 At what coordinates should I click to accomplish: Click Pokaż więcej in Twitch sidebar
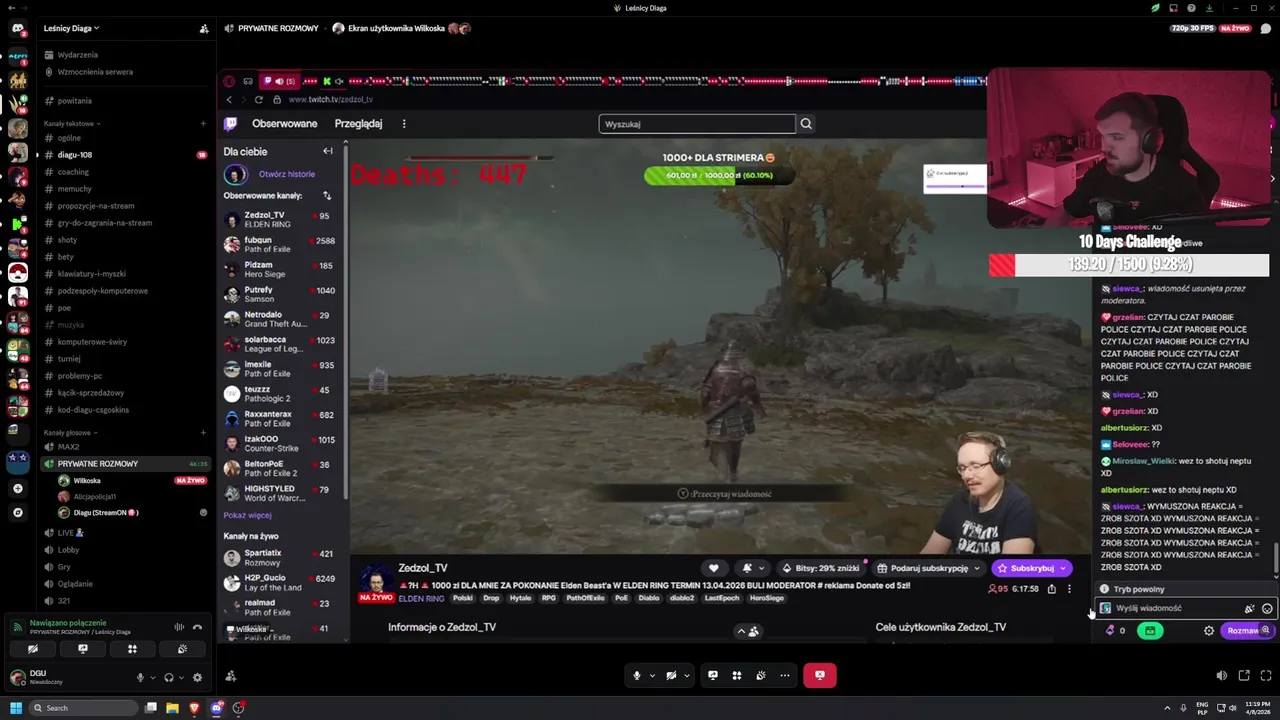pos(248,515)
